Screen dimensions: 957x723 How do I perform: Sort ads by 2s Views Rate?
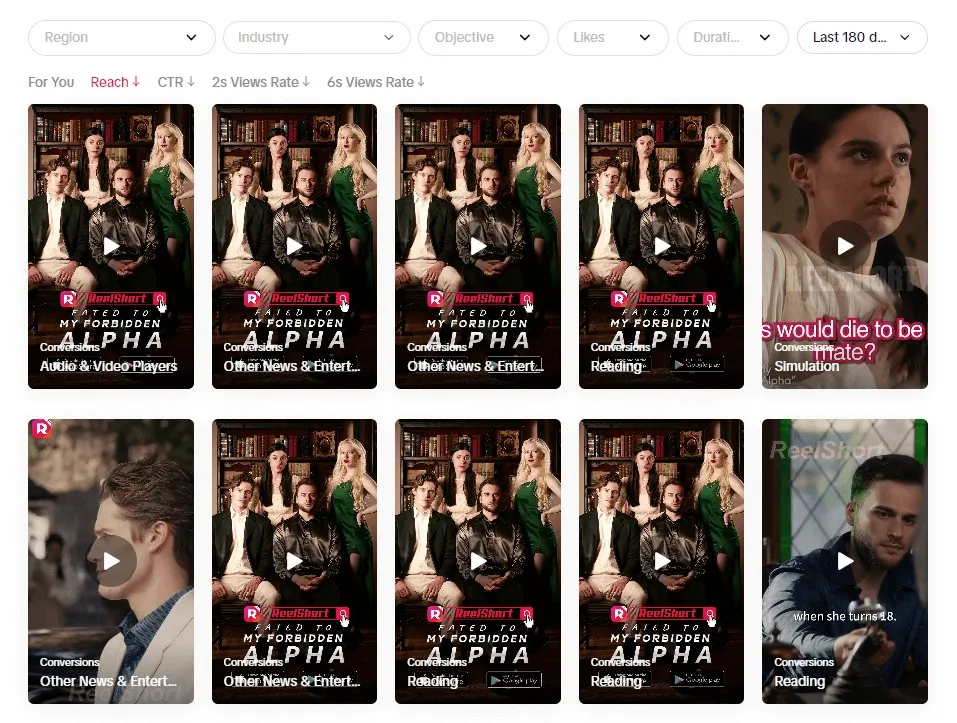point(261,82)
